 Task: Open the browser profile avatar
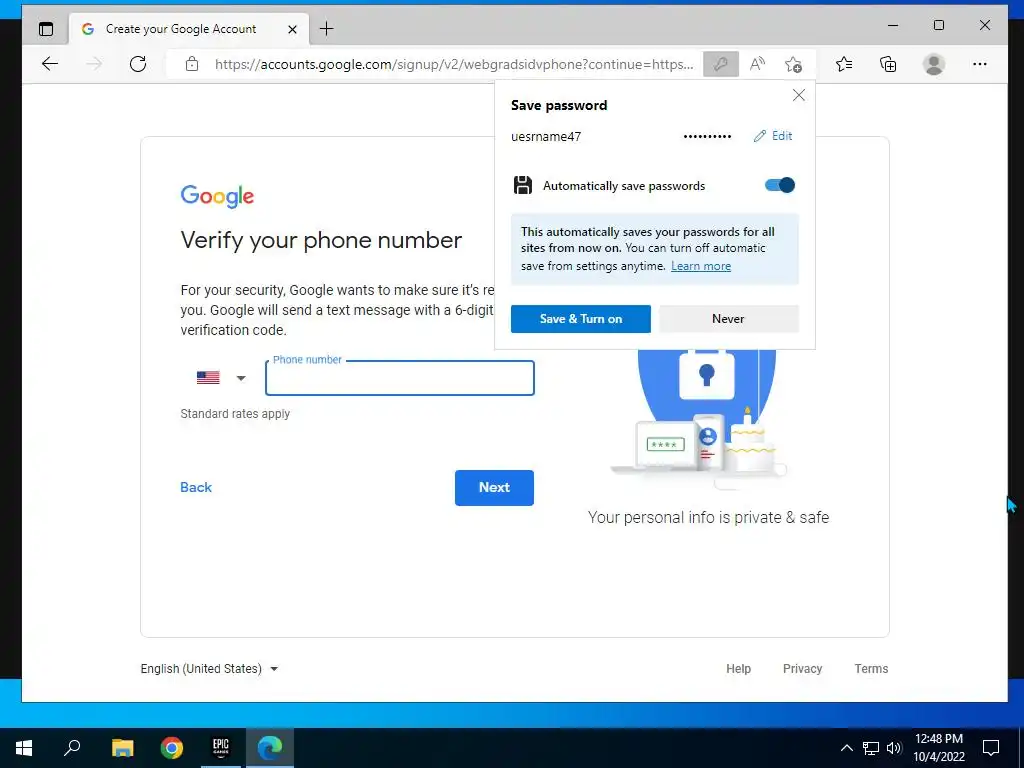tap(934, 64)
